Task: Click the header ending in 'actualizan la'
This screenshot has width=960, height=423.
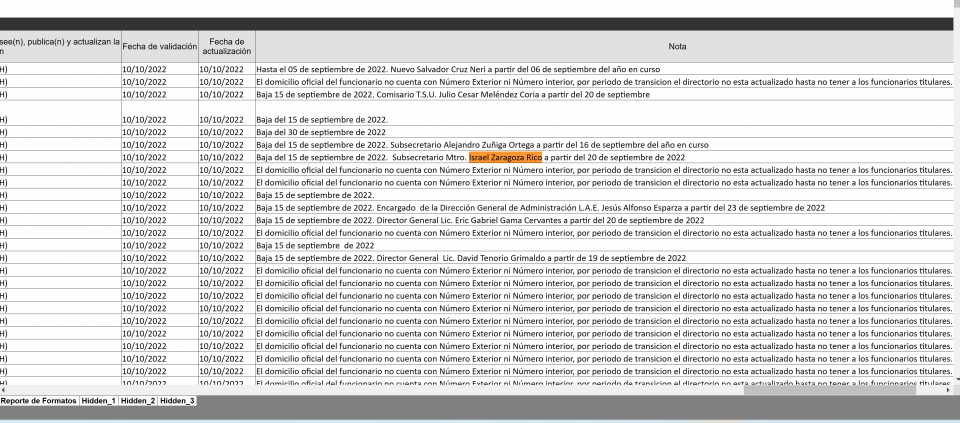Action: 60,47
